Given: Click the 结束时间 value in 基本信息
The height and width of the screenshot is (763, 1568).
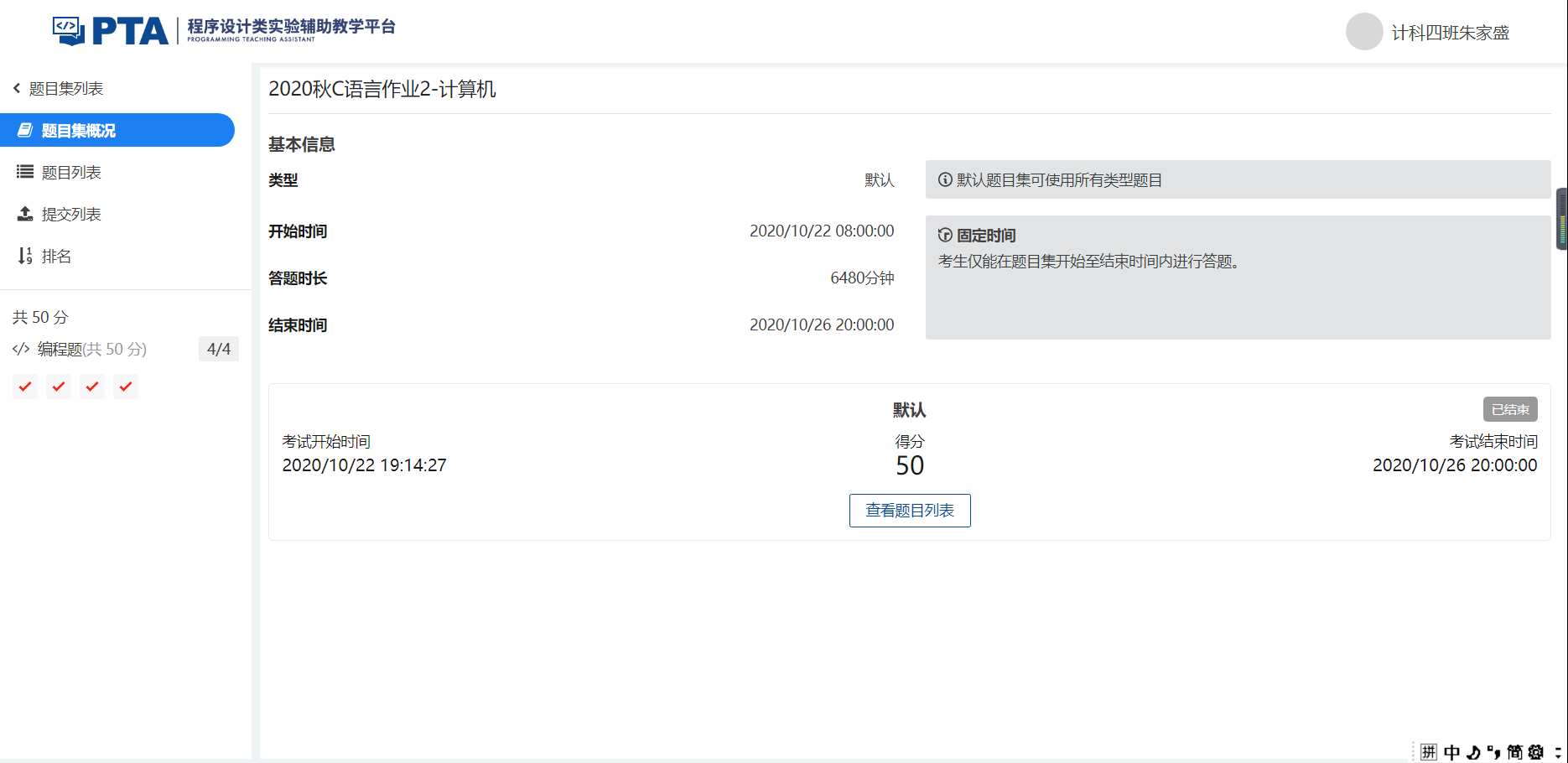Looking at the screenshot, I should (822, 324).
